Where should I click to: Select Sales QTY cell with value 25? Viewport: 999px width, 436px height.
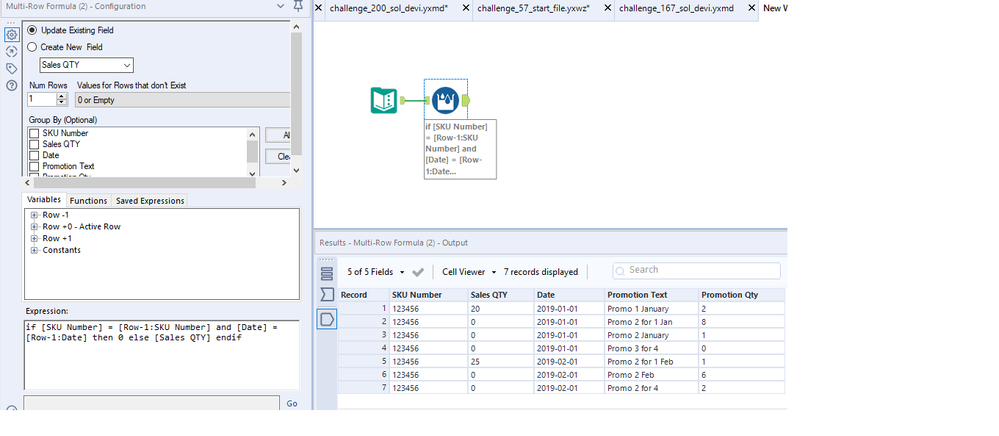pos(500,361)
